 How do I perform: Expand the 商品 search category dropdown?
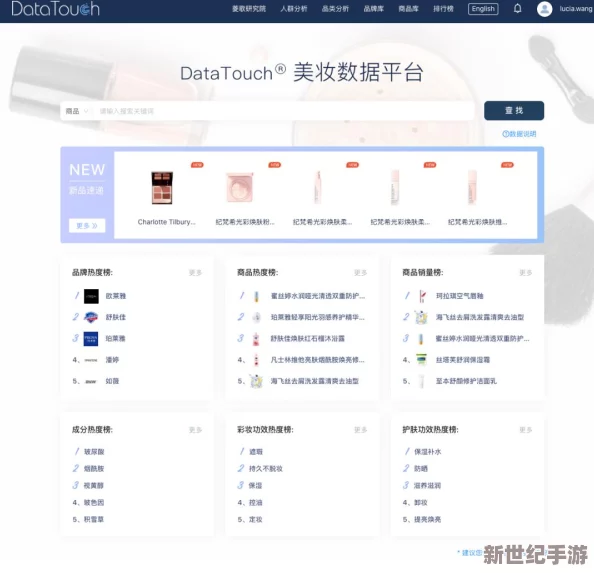point(77,111)
